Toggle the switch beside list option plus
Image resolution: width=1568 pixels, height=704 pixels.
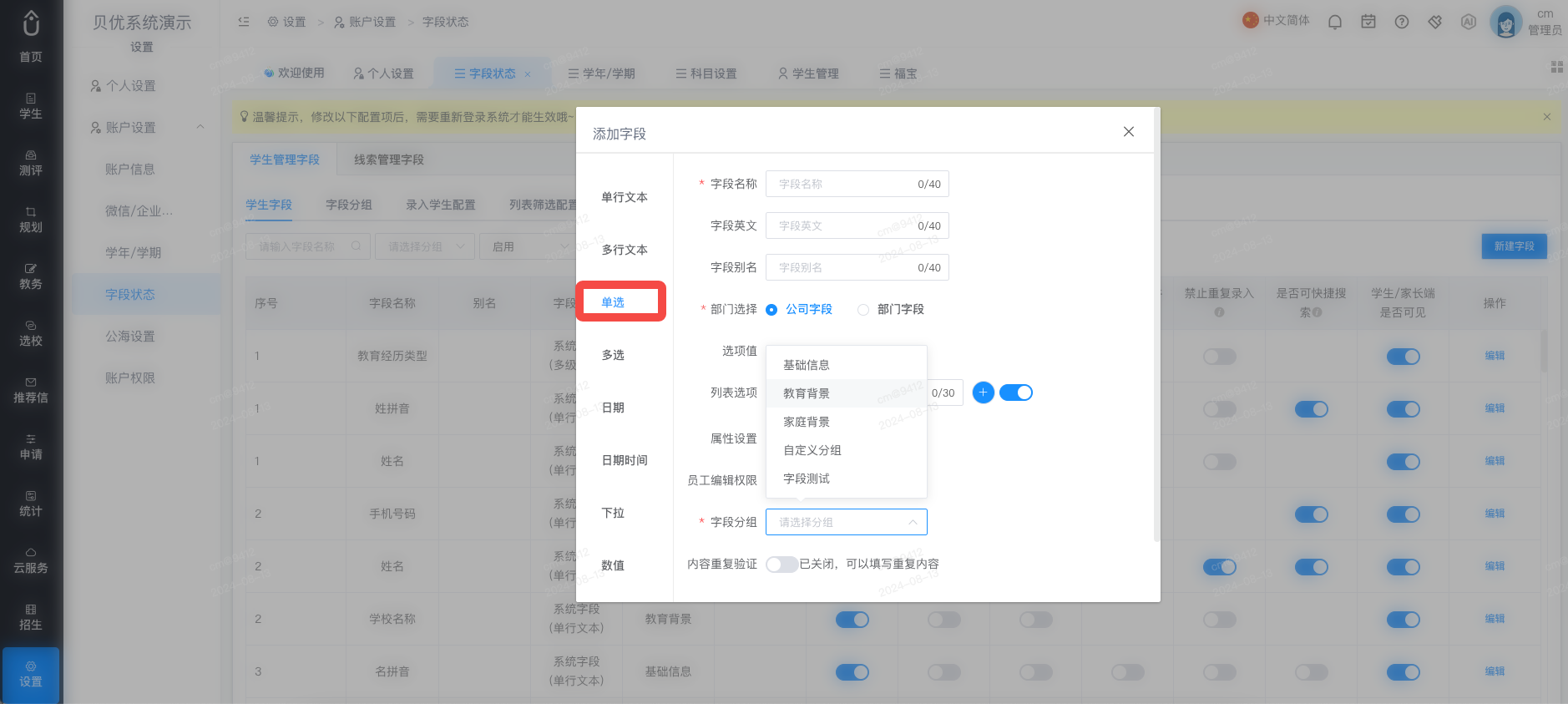click(1016, 393)
